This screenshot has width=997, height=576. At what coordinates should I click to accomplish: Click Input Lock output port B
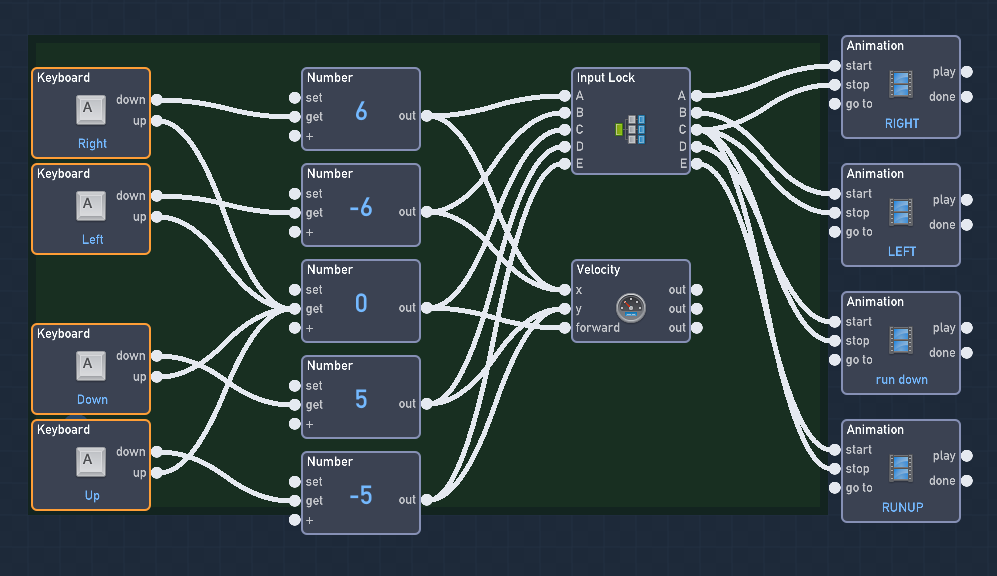point(697,113)
